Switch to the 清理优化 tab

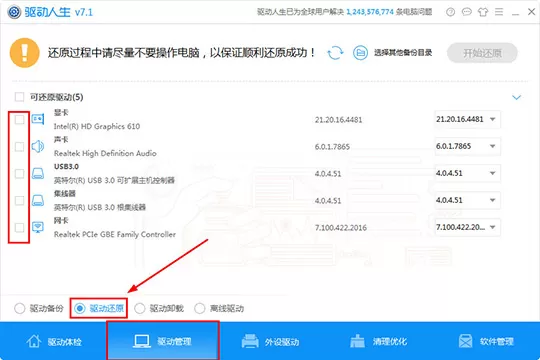378,341
